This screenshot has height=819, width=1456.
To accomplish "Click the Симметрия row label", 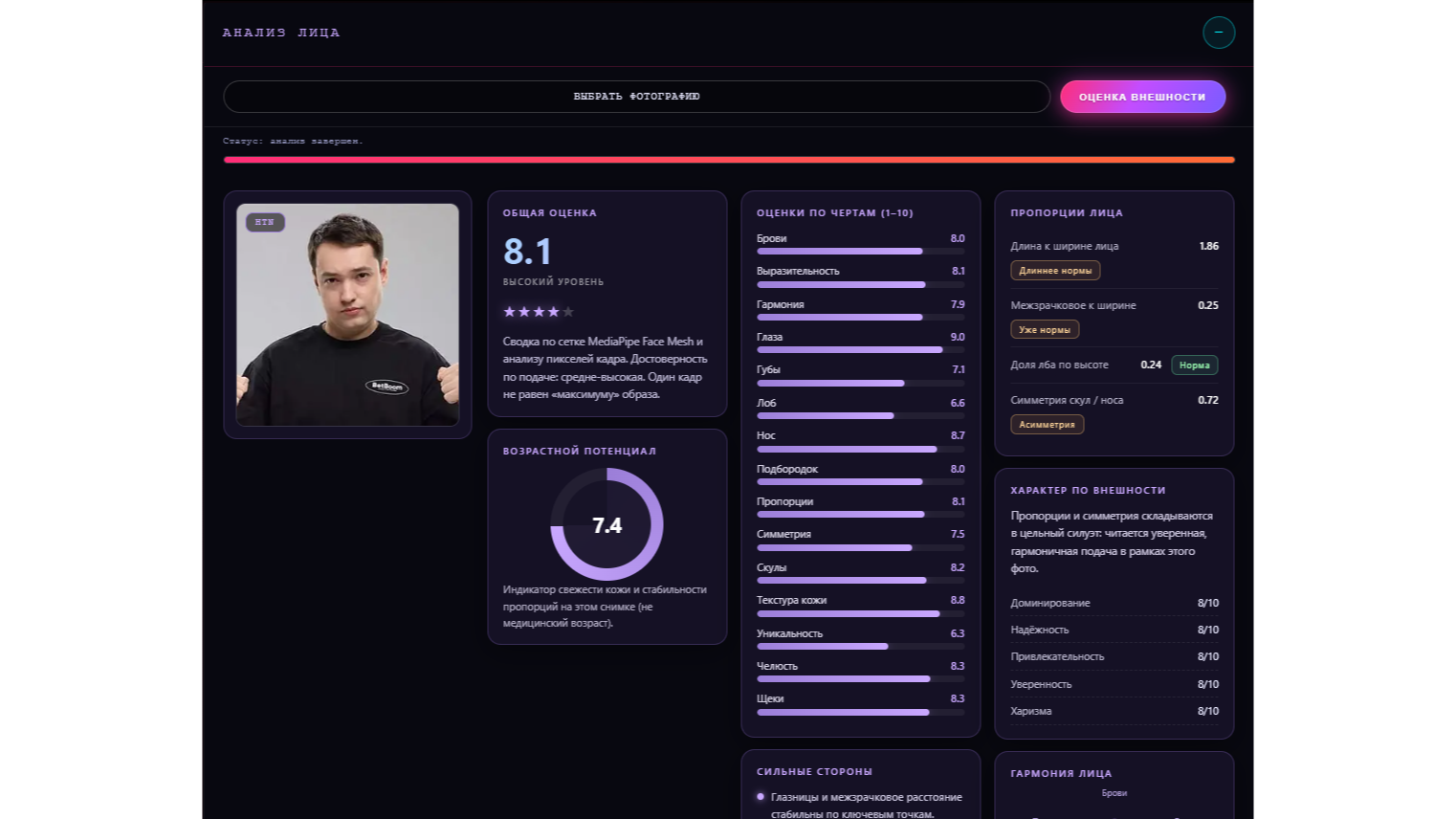I will pos(783,535).
